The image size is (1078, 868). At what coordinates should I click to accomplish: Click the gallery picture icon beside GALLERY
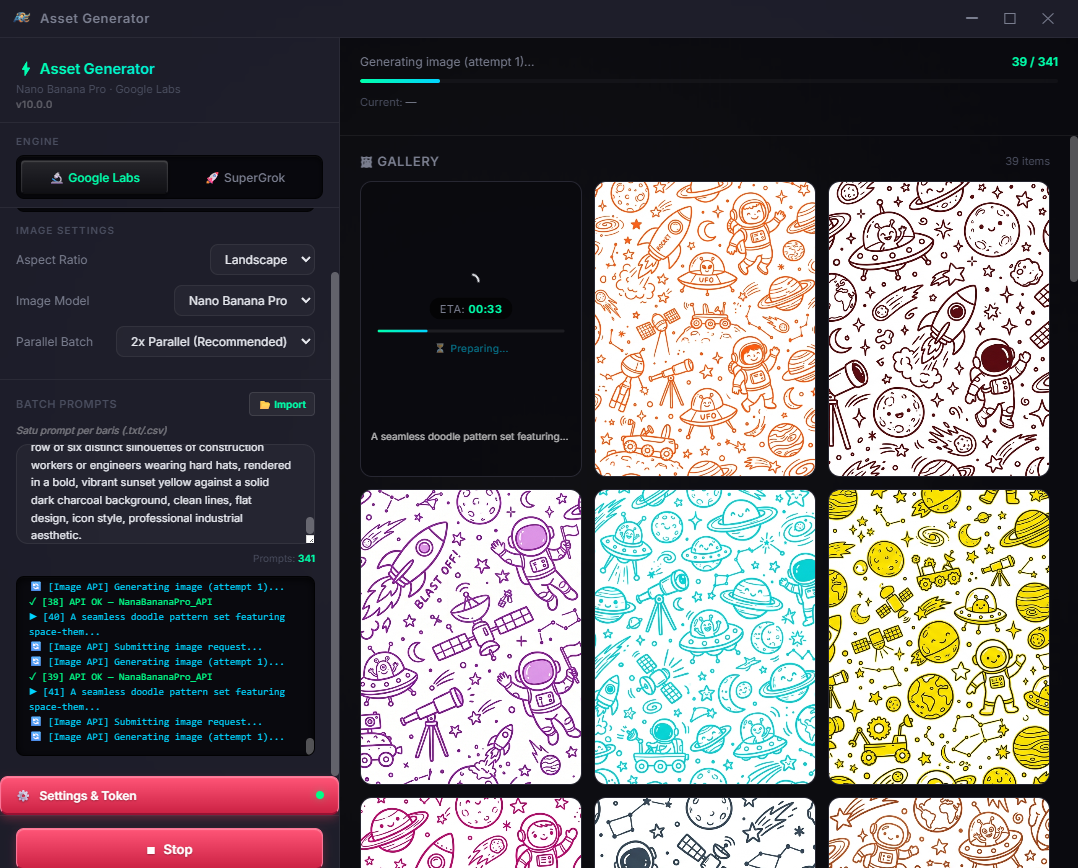click(x=366, y=162)
